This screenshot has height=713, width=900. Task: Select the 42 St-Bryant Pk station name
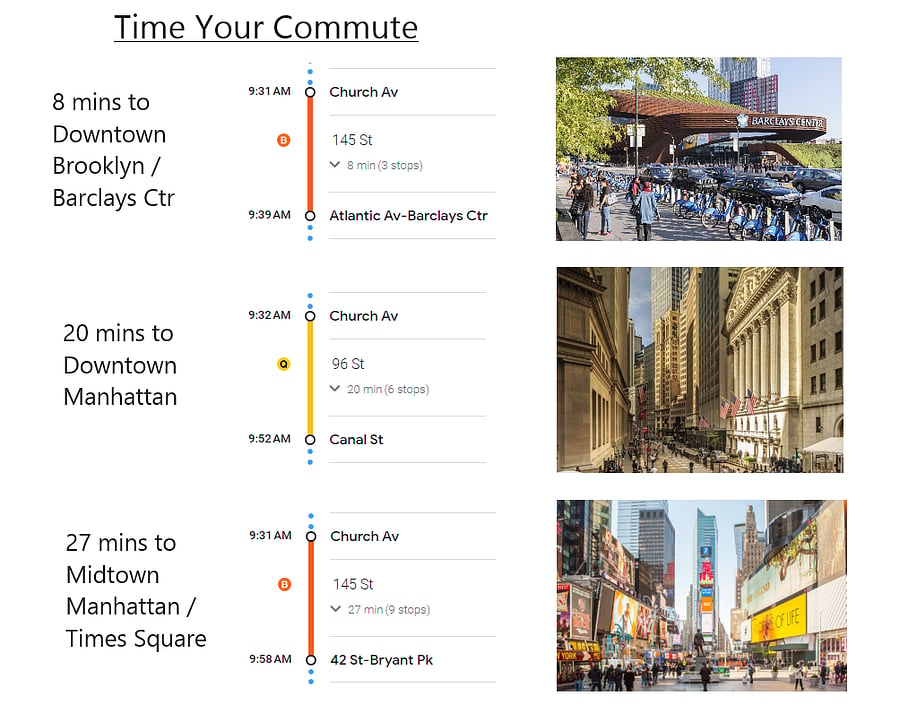pyautogui.click(x=382, y=660)
